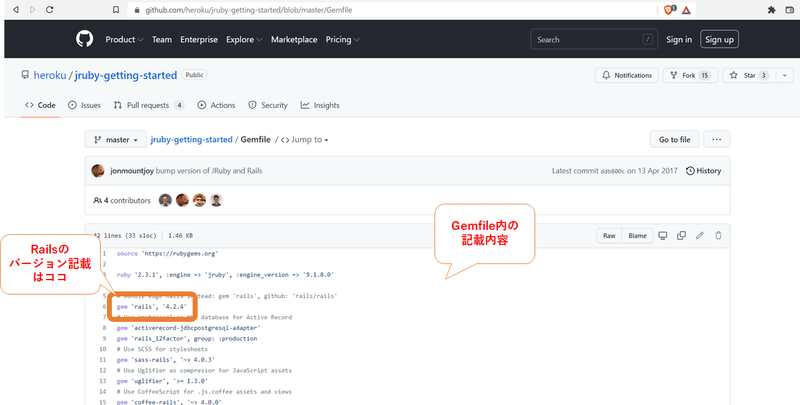
Task: Click the Raw button
Action: pos(609,236)
